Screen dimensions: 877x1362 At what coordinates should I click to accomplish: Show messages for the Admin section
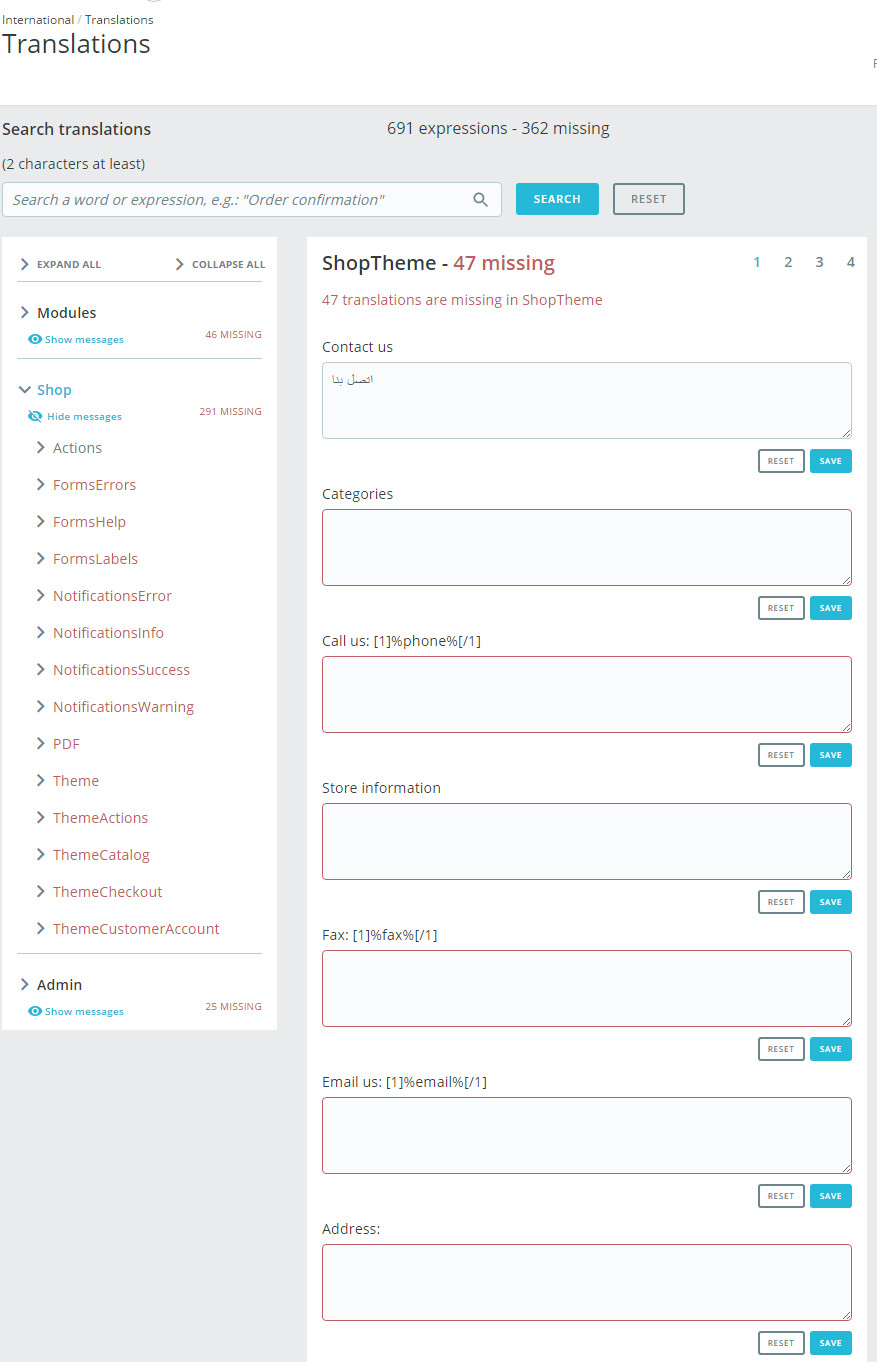pos(84,1012)
